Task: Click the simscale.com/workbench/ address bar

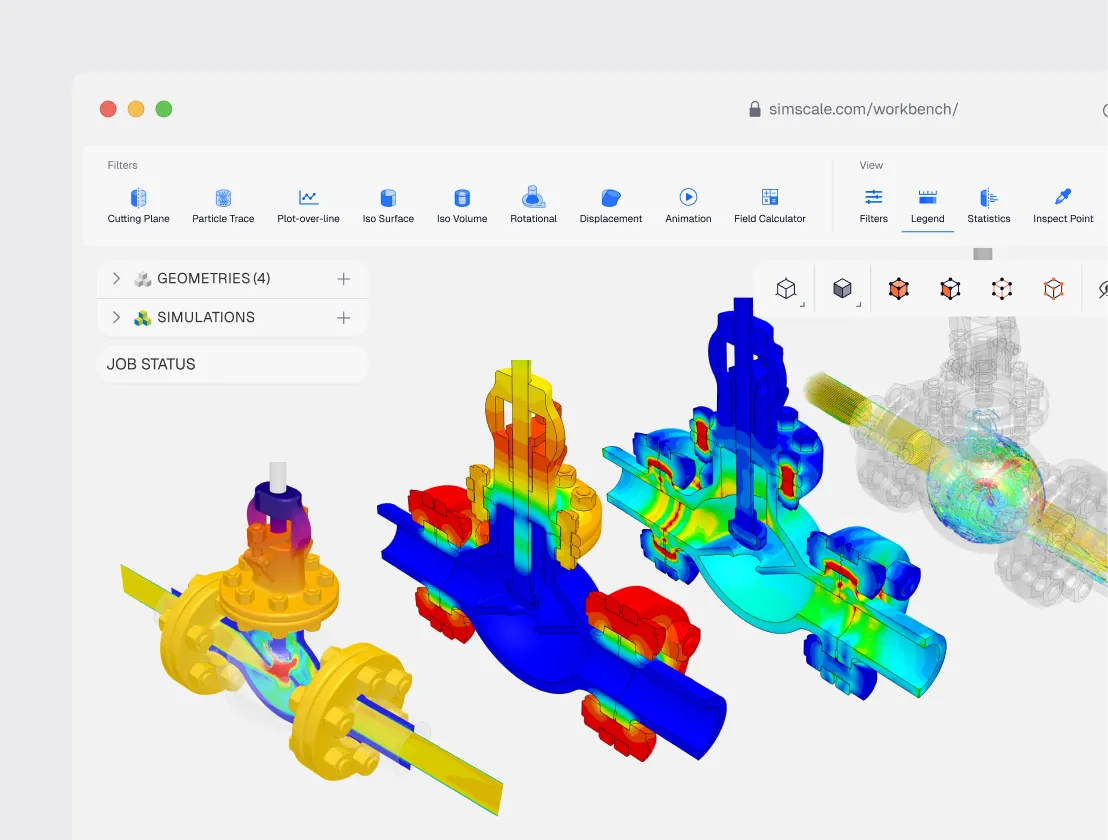Action: click(x=863, y=110)
